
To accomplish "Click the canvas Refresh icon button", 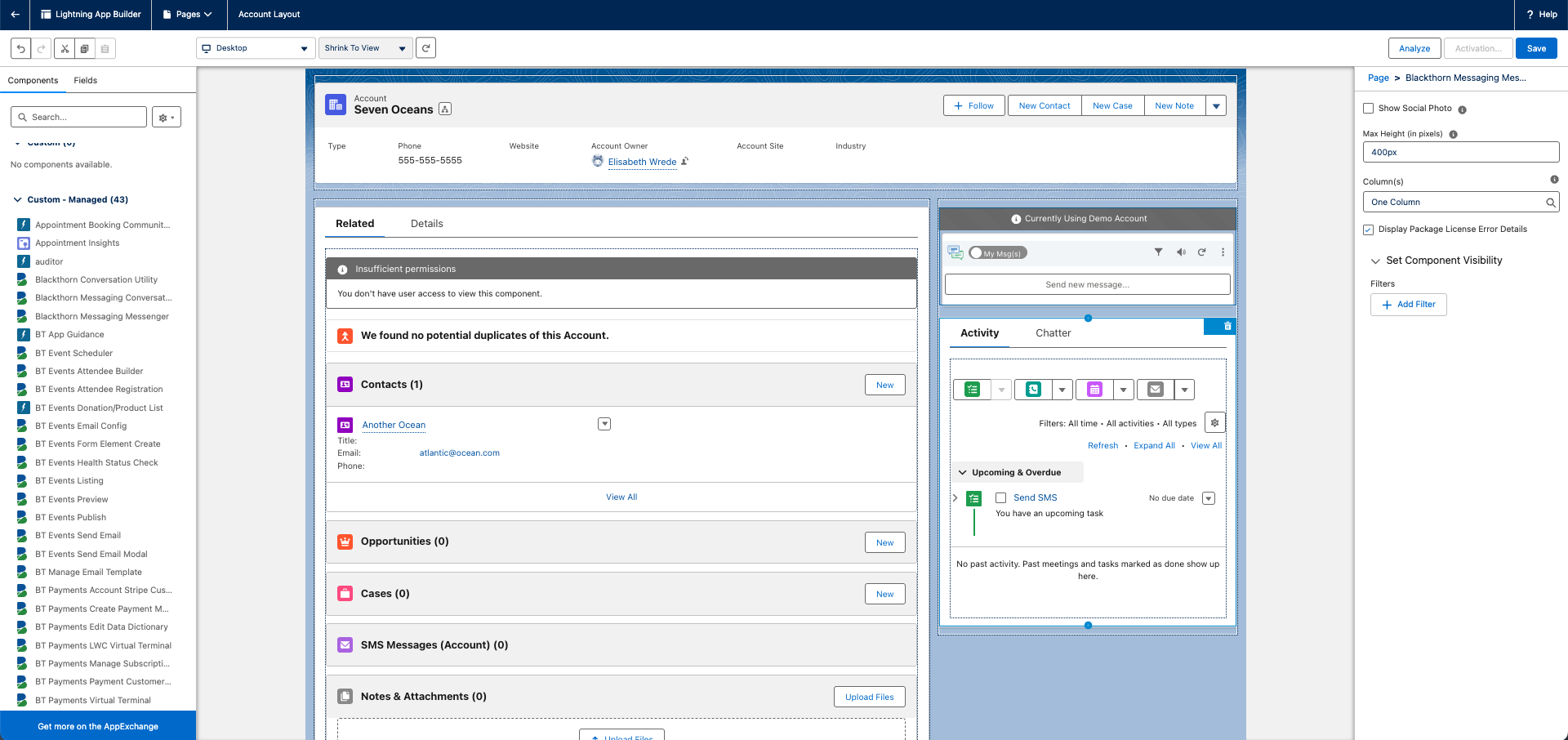I will tap(425, 48).
